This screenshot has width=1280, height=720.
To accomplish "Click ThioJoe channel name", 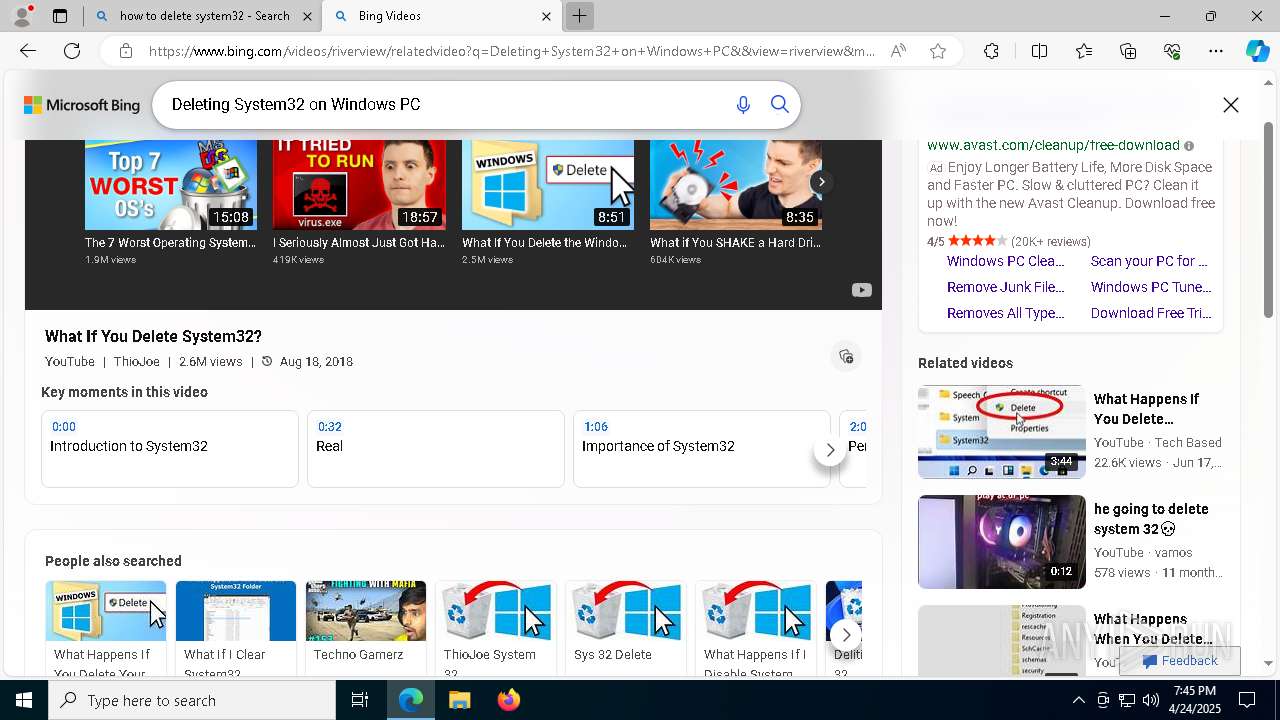I will pyautogui.click(x=136, y=362).
